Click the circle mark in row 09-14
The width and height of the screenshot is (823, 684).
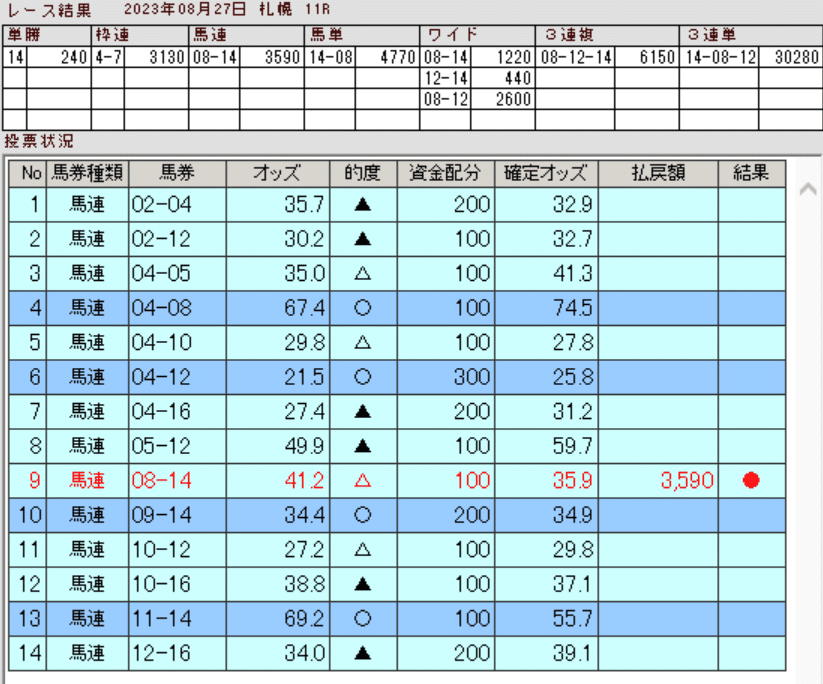pos(363,515)
